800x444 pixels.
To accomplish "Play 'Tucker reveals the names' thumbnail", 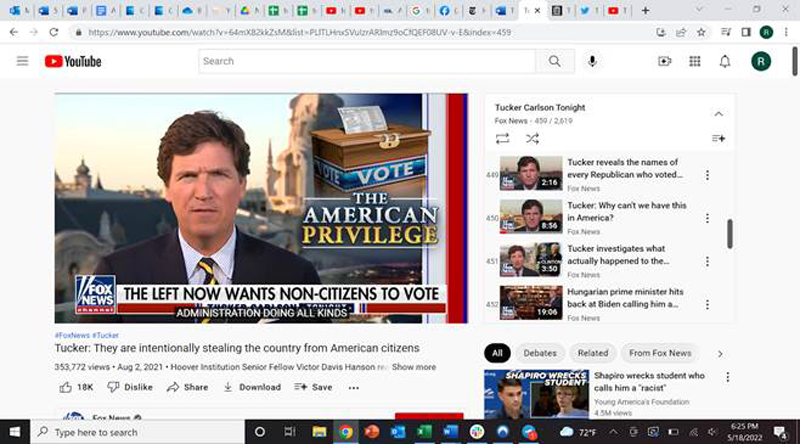I will (531, 173).
